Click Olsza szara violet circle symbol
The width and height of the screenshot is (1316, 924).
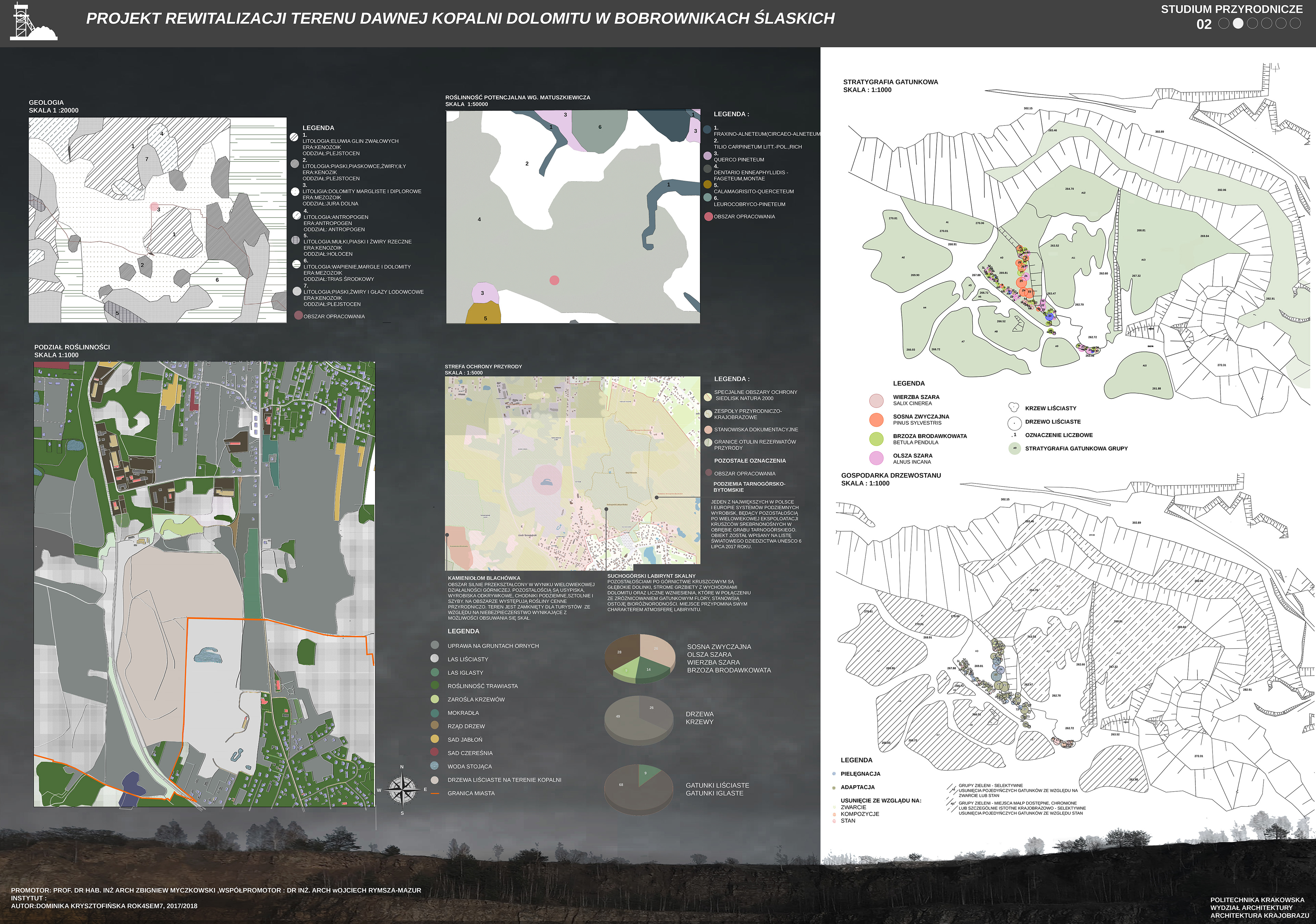[876, 458]
